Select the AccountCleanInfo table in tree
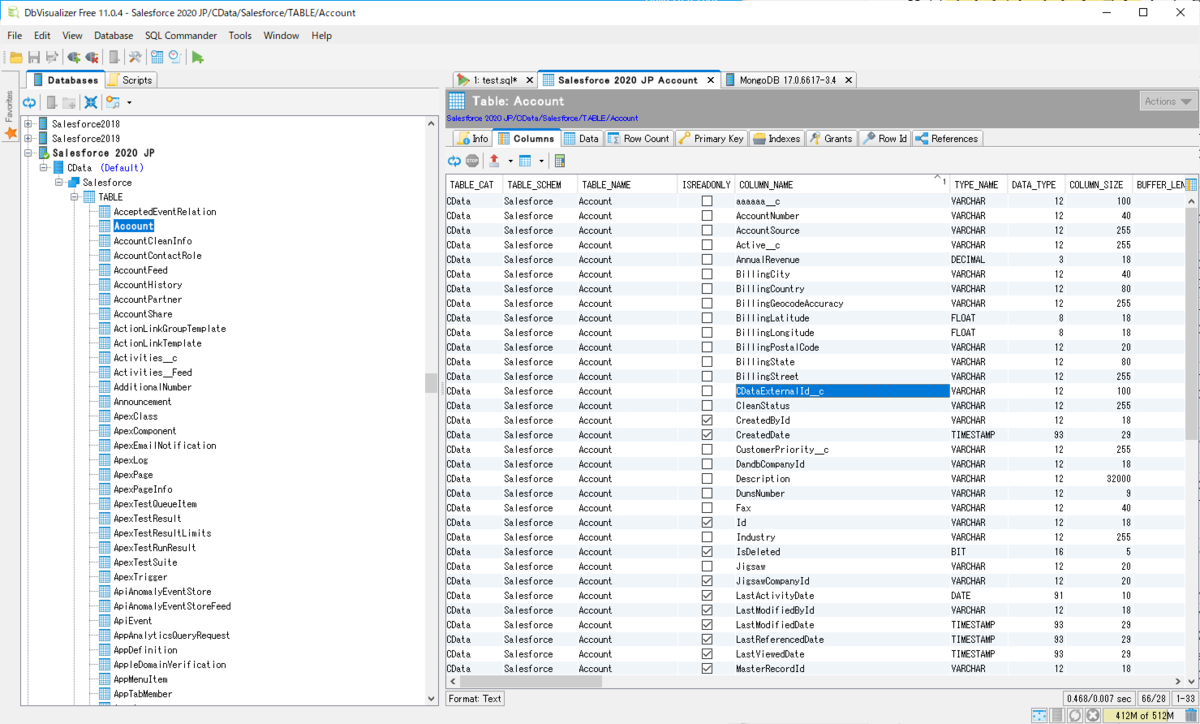Image resolution: width=1200 pixels, height=724 pixels. [x=153, y=241]
